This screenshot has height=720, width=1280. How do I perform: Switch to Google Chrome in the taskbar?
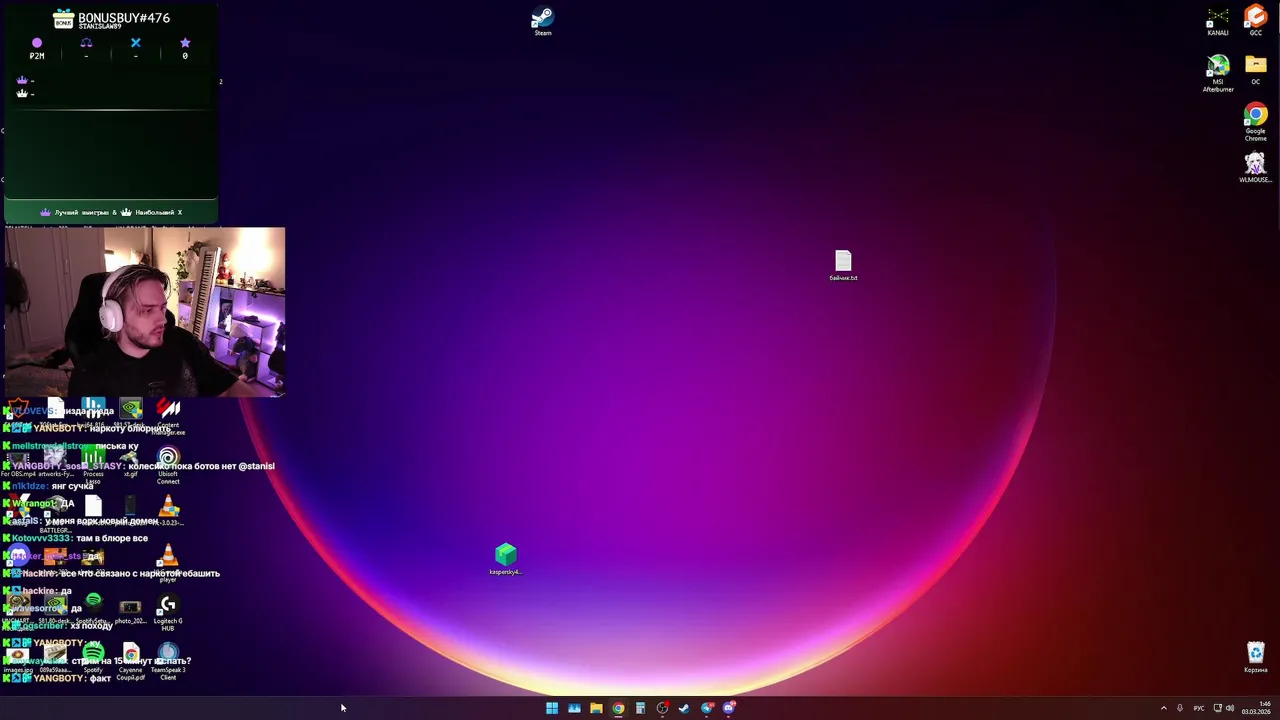tap(618, 708)
